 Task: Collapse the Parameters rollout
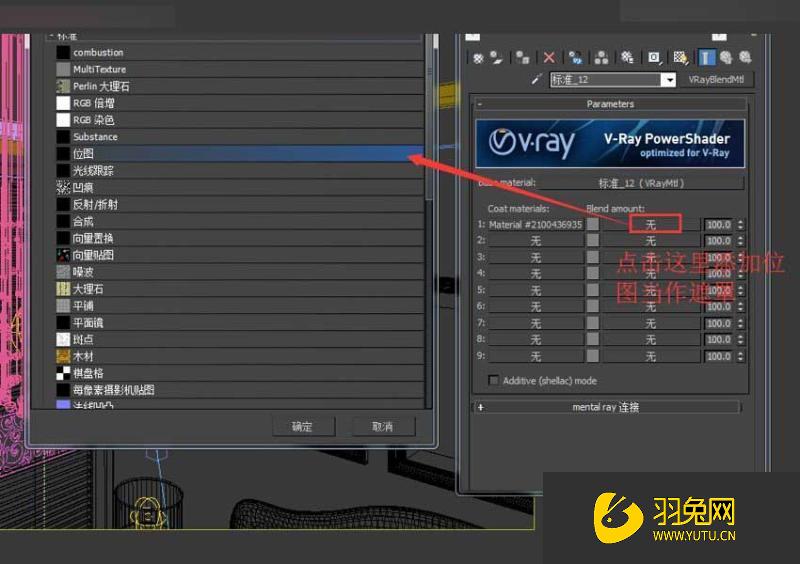[610, 104]
